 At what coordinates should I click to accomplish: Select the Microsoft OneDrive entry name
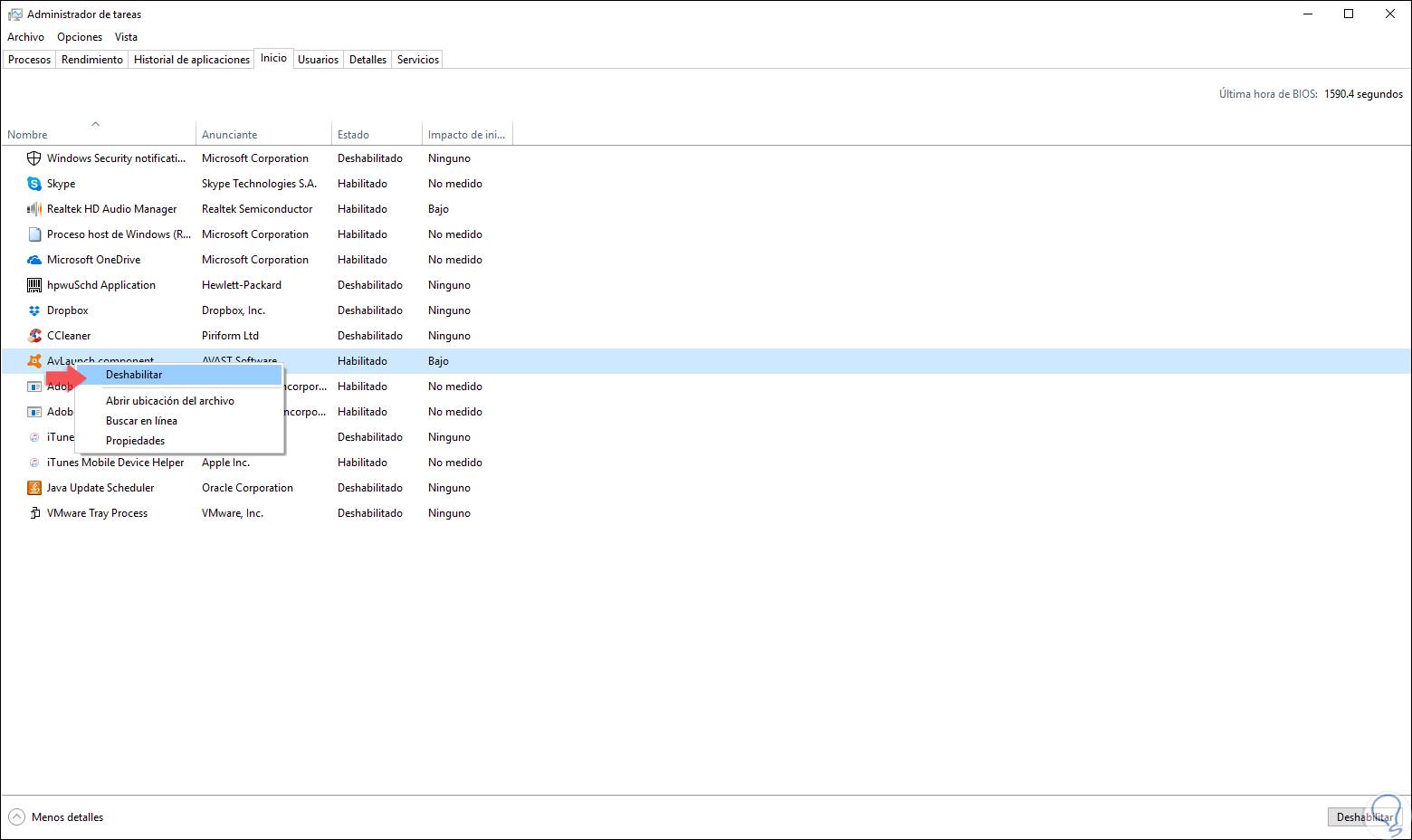(93, 260)
